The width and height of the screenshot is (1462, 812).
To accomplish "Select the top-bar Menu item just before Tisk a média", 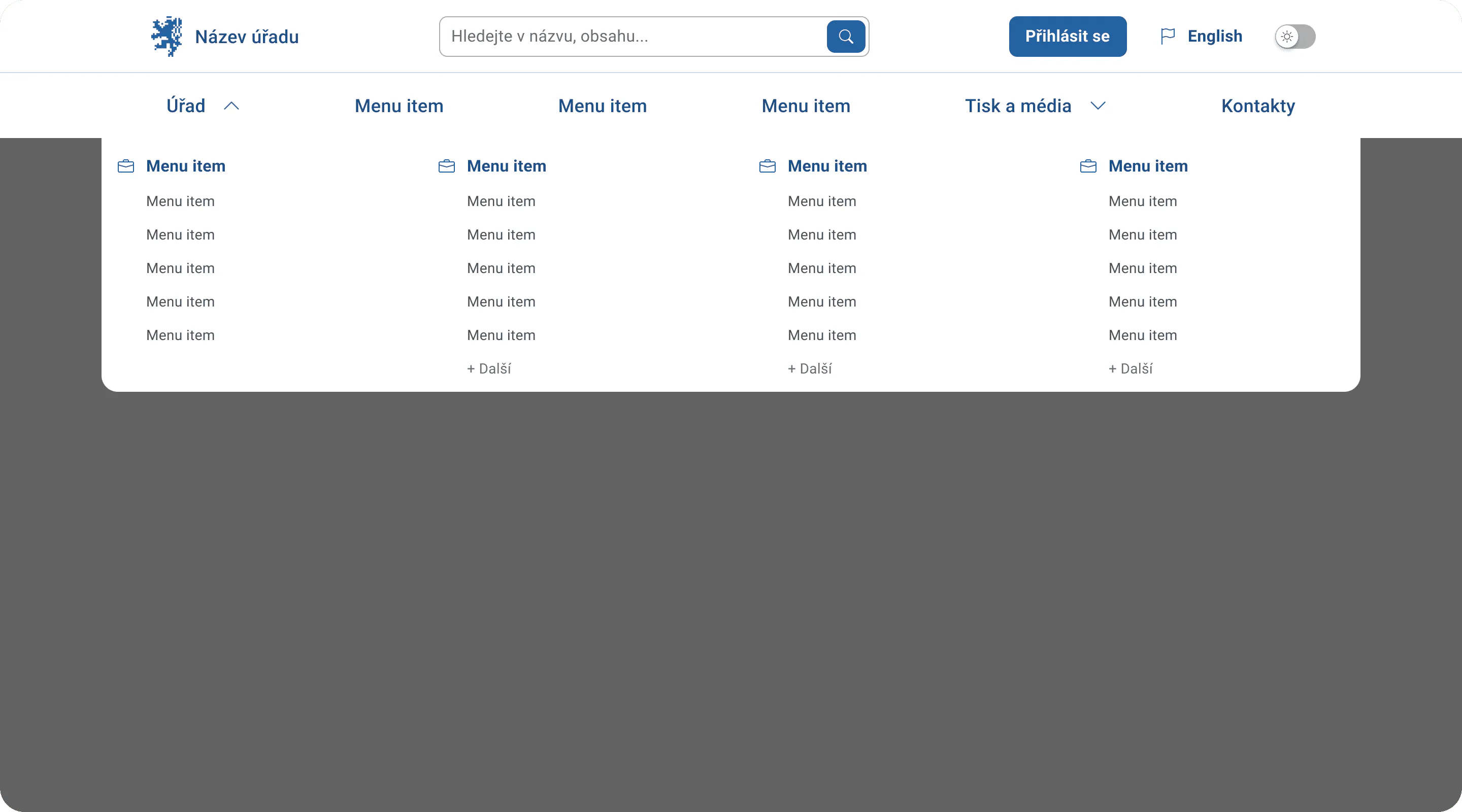I will (x=806, y=106).
